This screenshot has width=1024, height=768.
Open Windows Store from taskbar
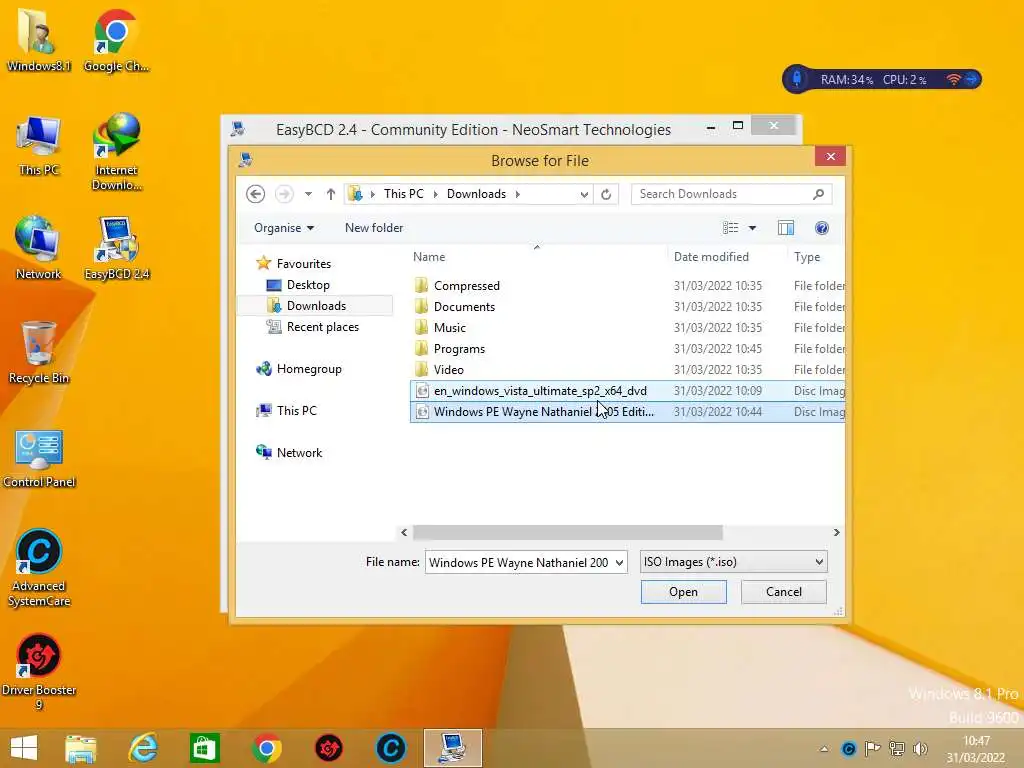click(204, 748)
